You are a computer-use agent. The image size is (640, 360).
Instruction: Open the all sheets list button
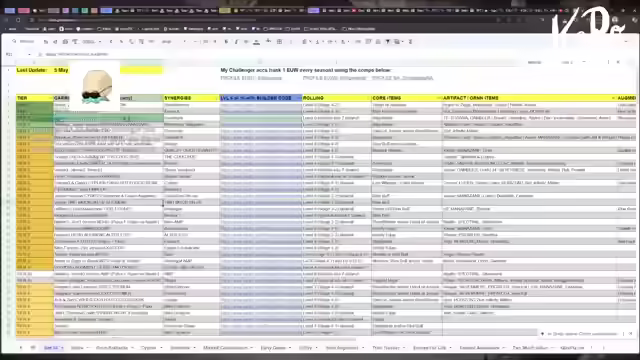33,348
